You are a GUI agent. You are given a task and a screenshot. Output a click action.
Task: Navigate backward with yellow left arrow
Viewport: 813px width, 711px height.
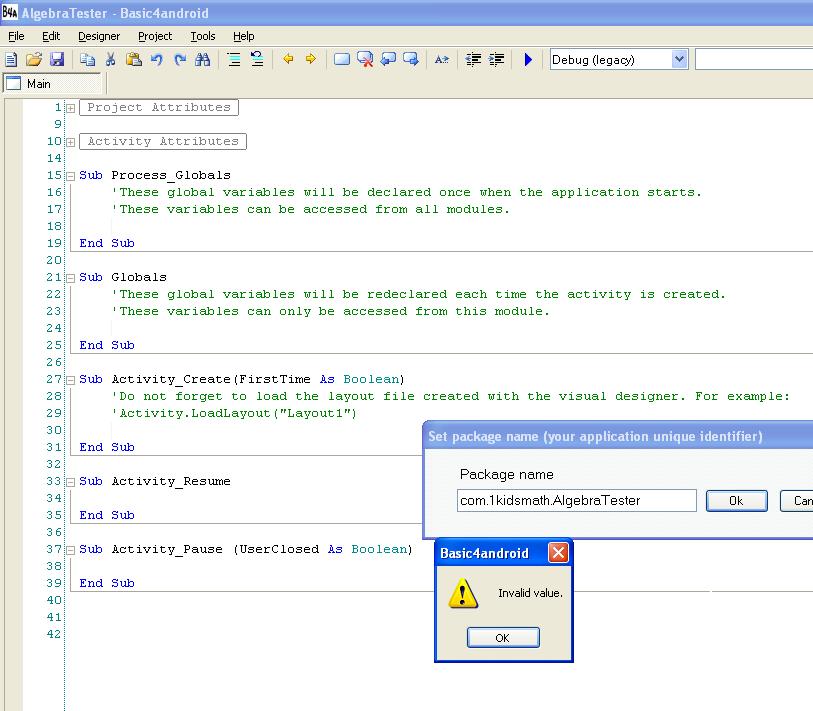[x=288, y=59]
